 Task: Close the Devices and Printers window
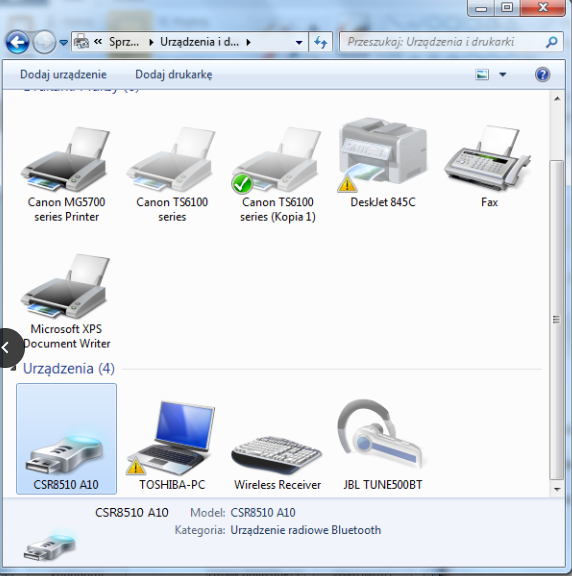543,7
